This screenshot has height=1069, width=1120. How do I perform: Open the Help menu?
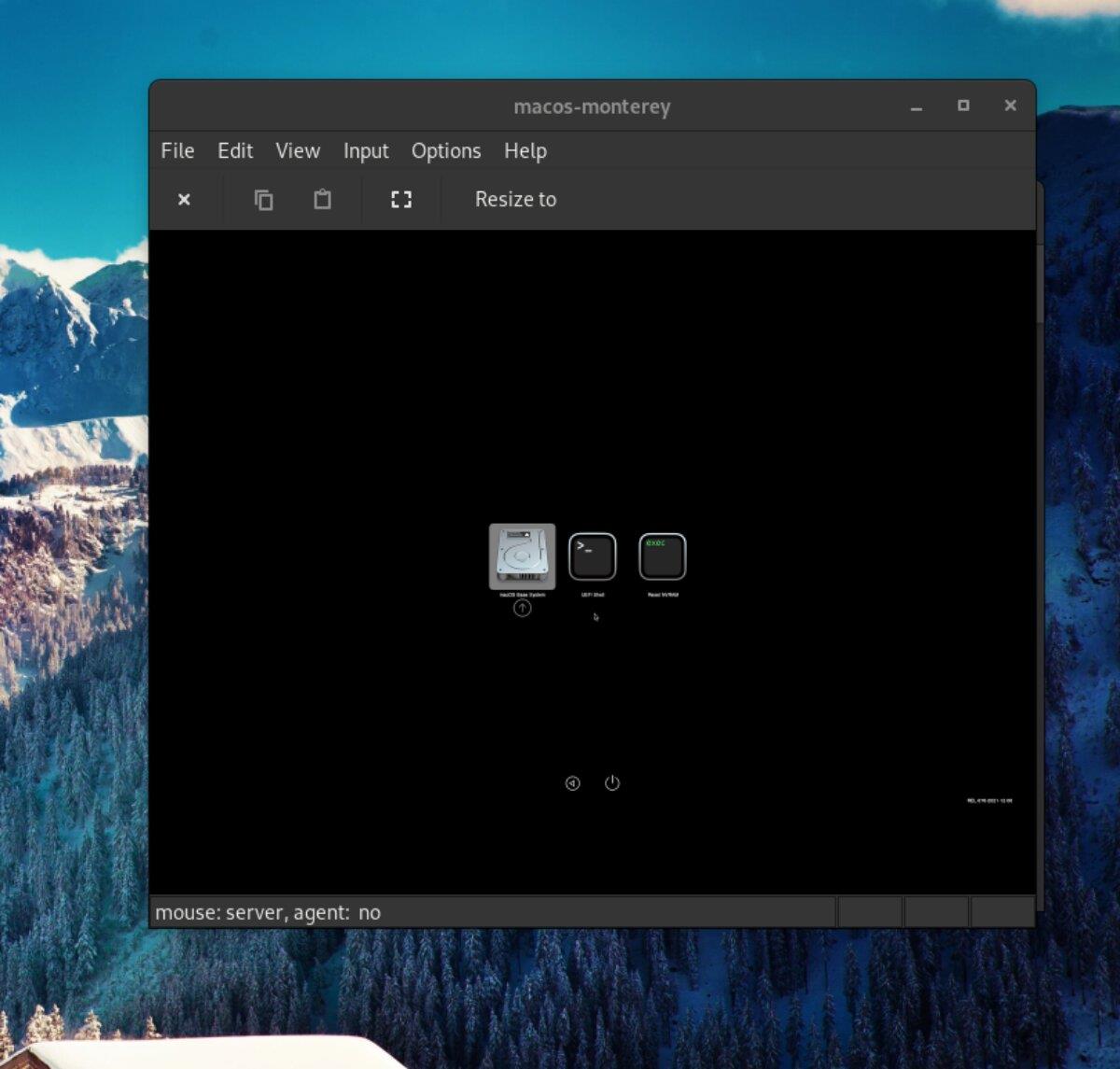(x=525, y=150)
